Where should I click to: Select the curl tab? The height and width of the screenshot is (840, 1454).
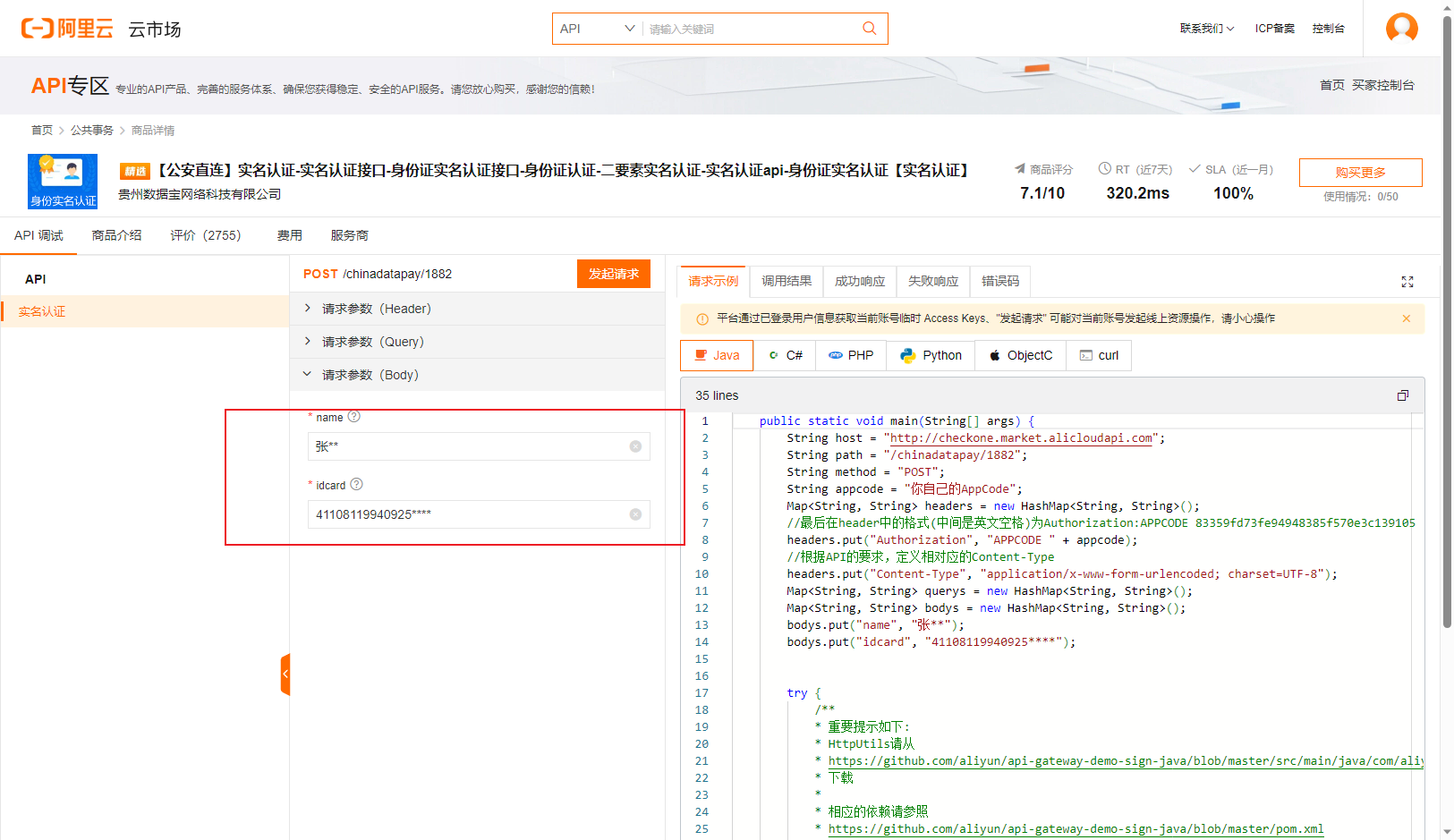click(x=1099, y=355)
